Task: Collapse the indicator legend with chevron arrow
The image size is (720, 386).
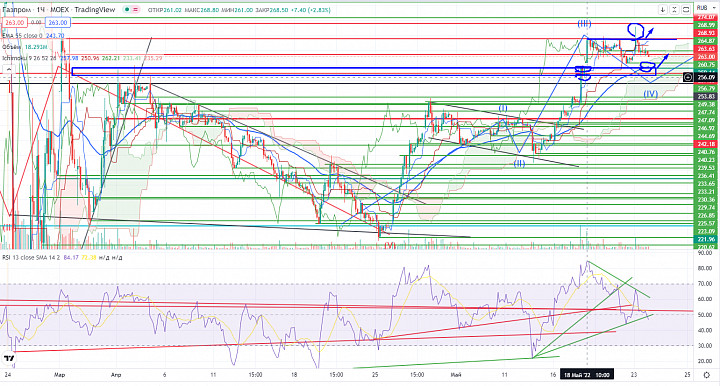Action: [x=9, y=70]
